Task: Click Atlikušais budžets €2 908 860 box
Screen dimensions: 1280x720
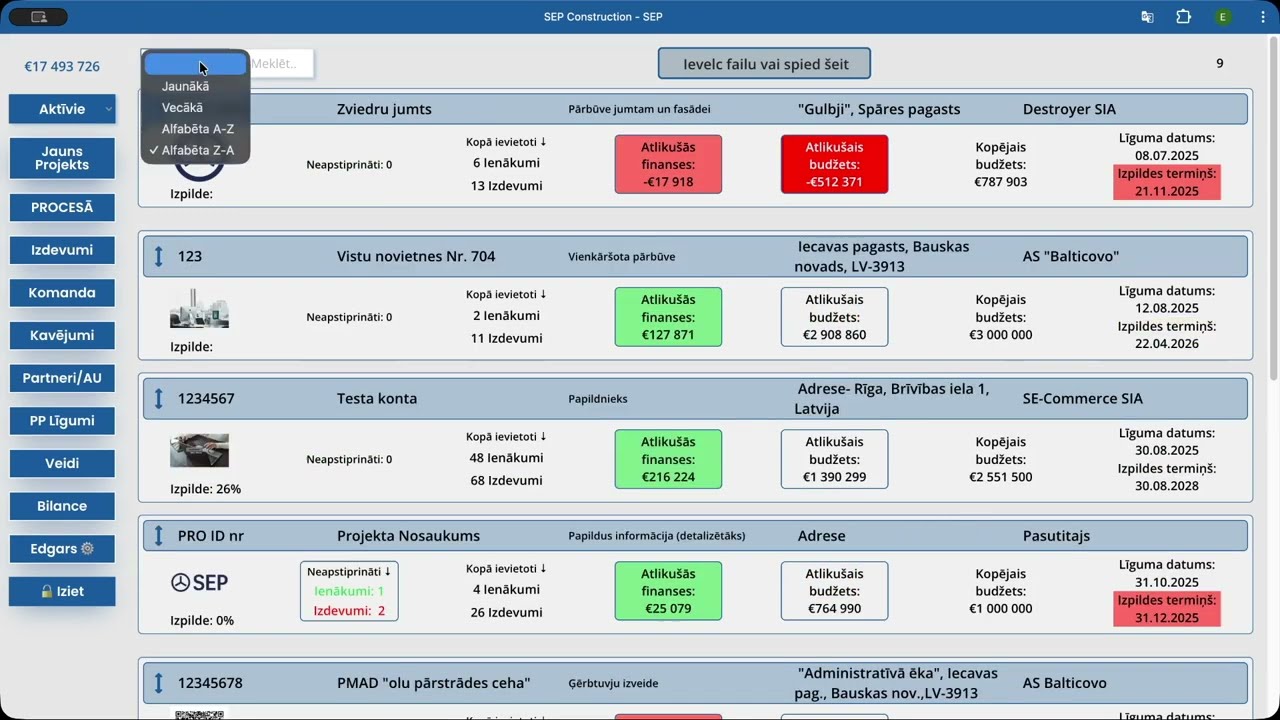Action: click(x=834, y=317)
